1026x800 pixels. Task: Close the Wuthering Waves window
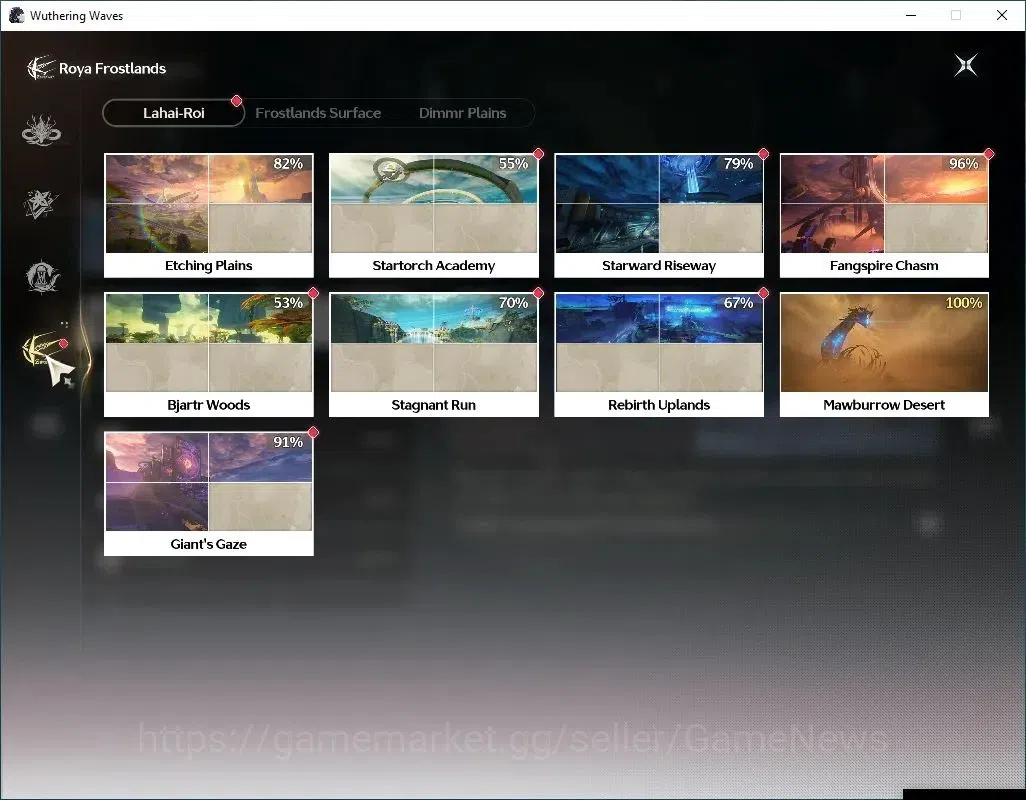1002,15
